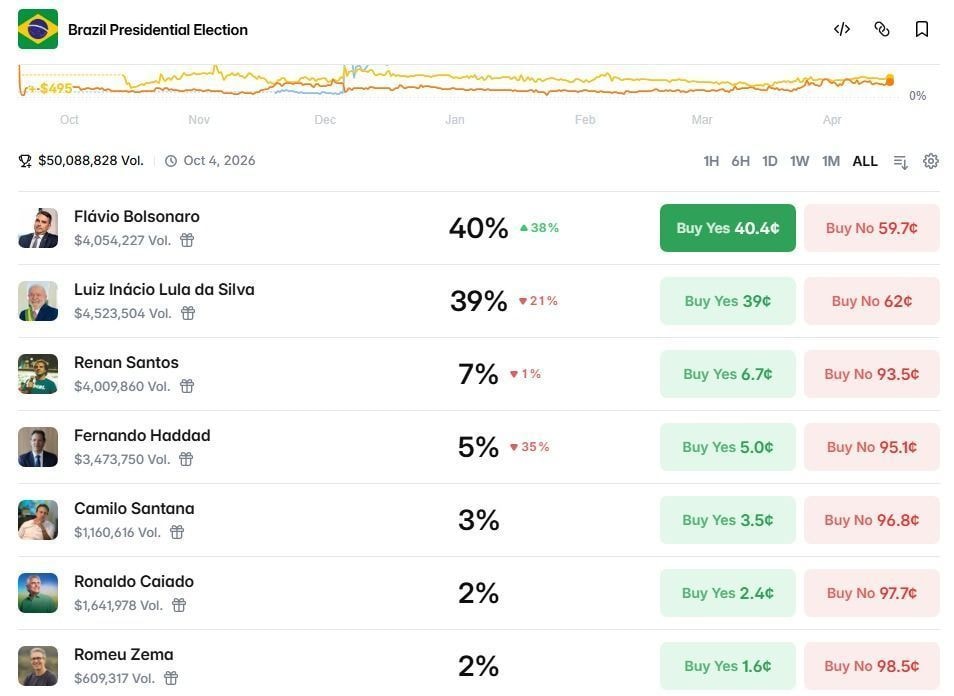Click gift icon beside Renan Santos volume

click(x=187, y=386)
